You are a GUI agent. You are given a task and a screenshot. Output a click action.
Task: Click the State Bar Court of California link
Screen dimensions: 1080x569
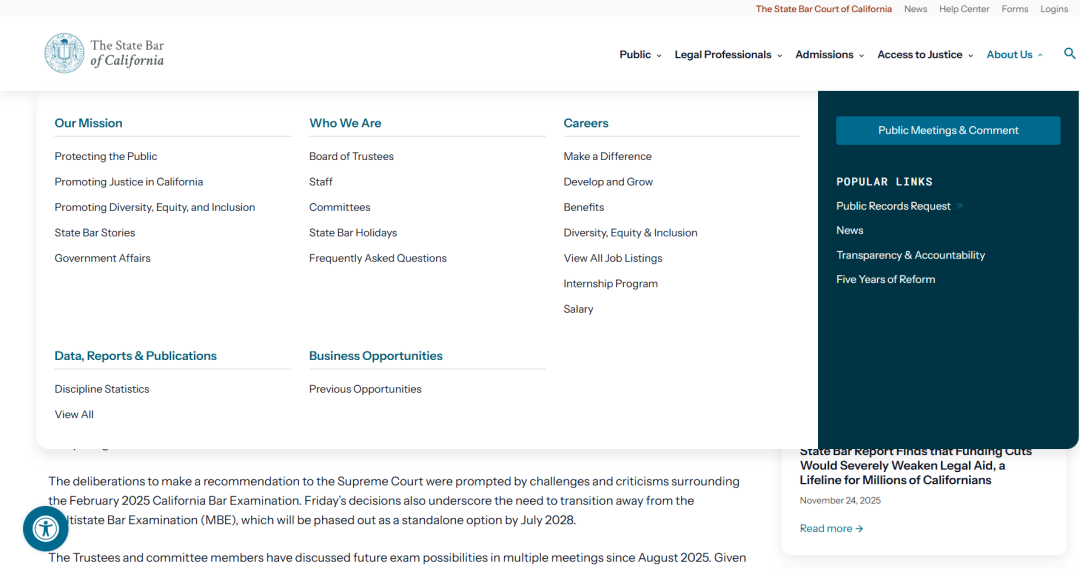pyautogui.click(x=823, y=9)
